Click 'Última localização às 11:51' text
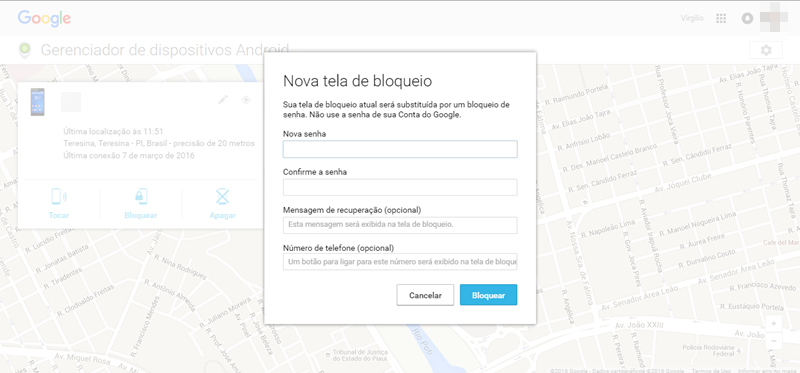Image resolution: width=800 pixels, height=373 pixels. tap(113, 131)
